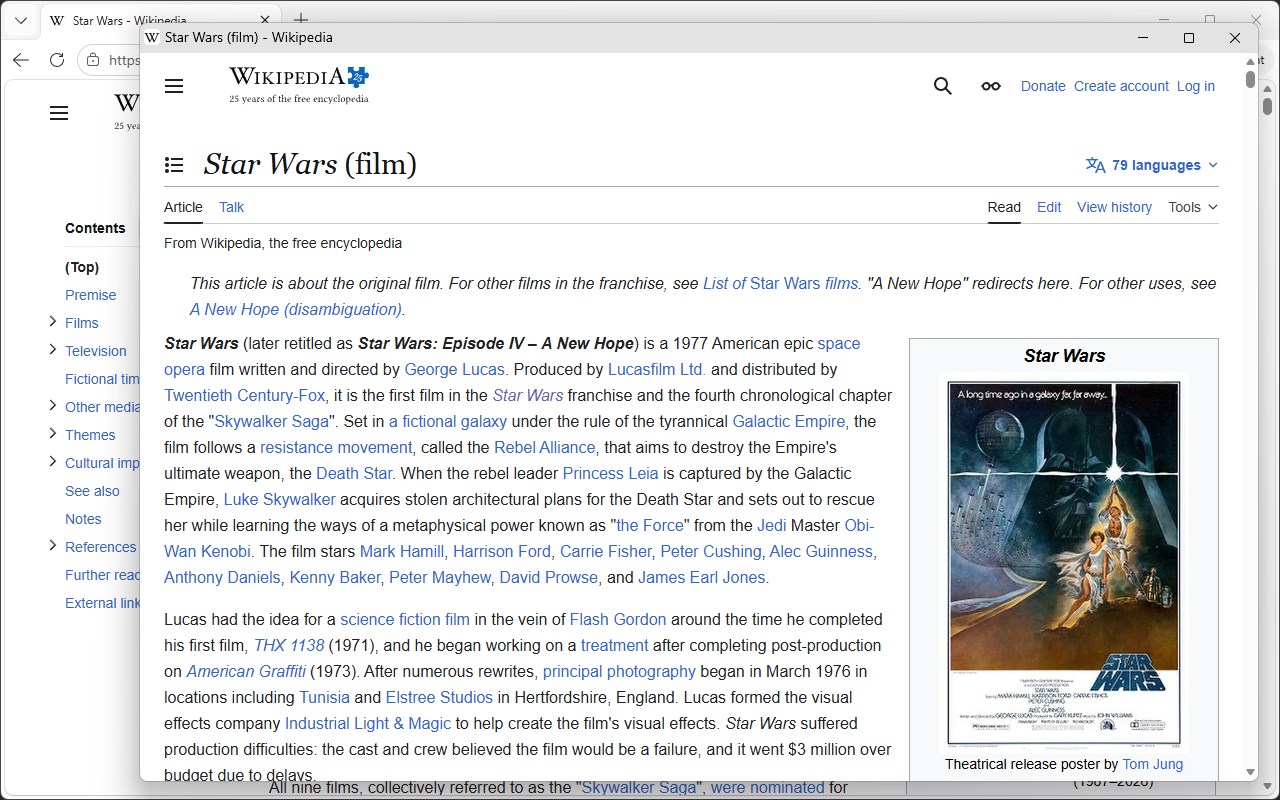Minimize the Star Wars (film) window
Screen dimensions: 1280x800
click(1143, 38)
